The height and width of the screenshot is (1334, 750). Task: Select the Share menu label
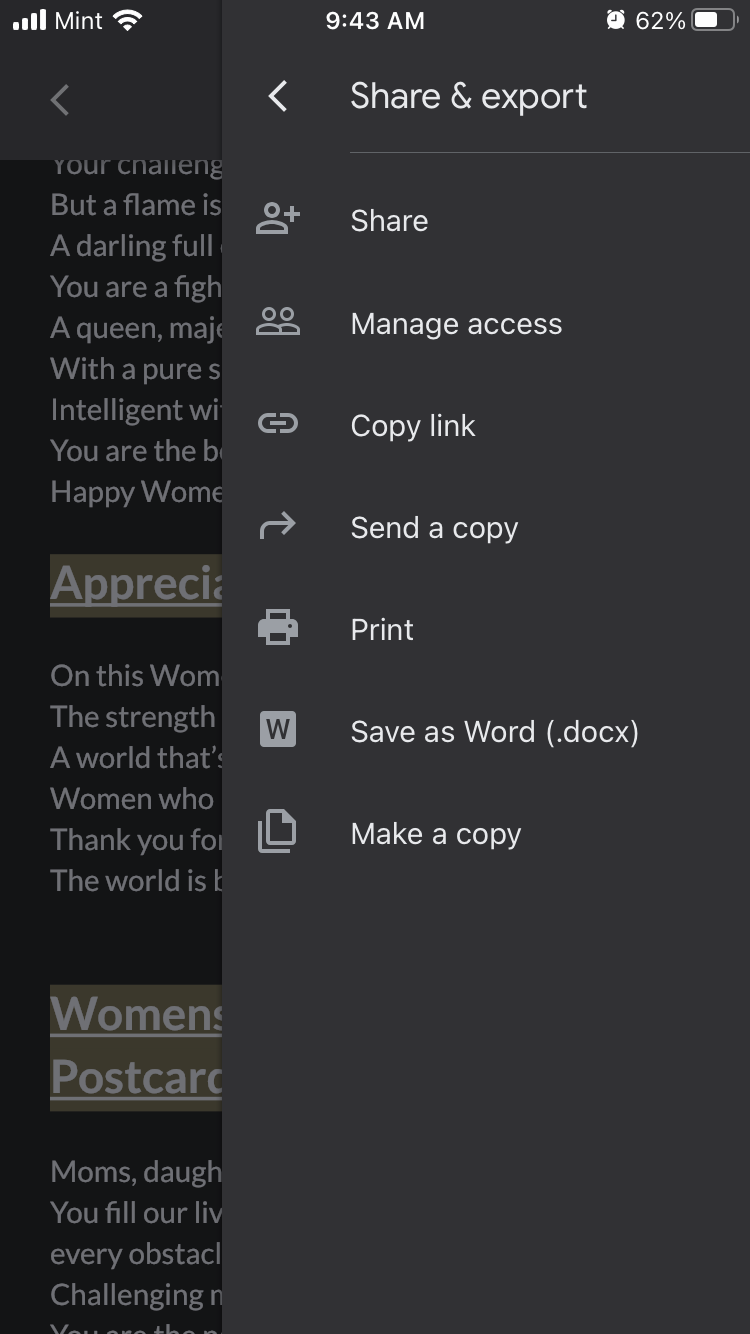pos(389,221)
